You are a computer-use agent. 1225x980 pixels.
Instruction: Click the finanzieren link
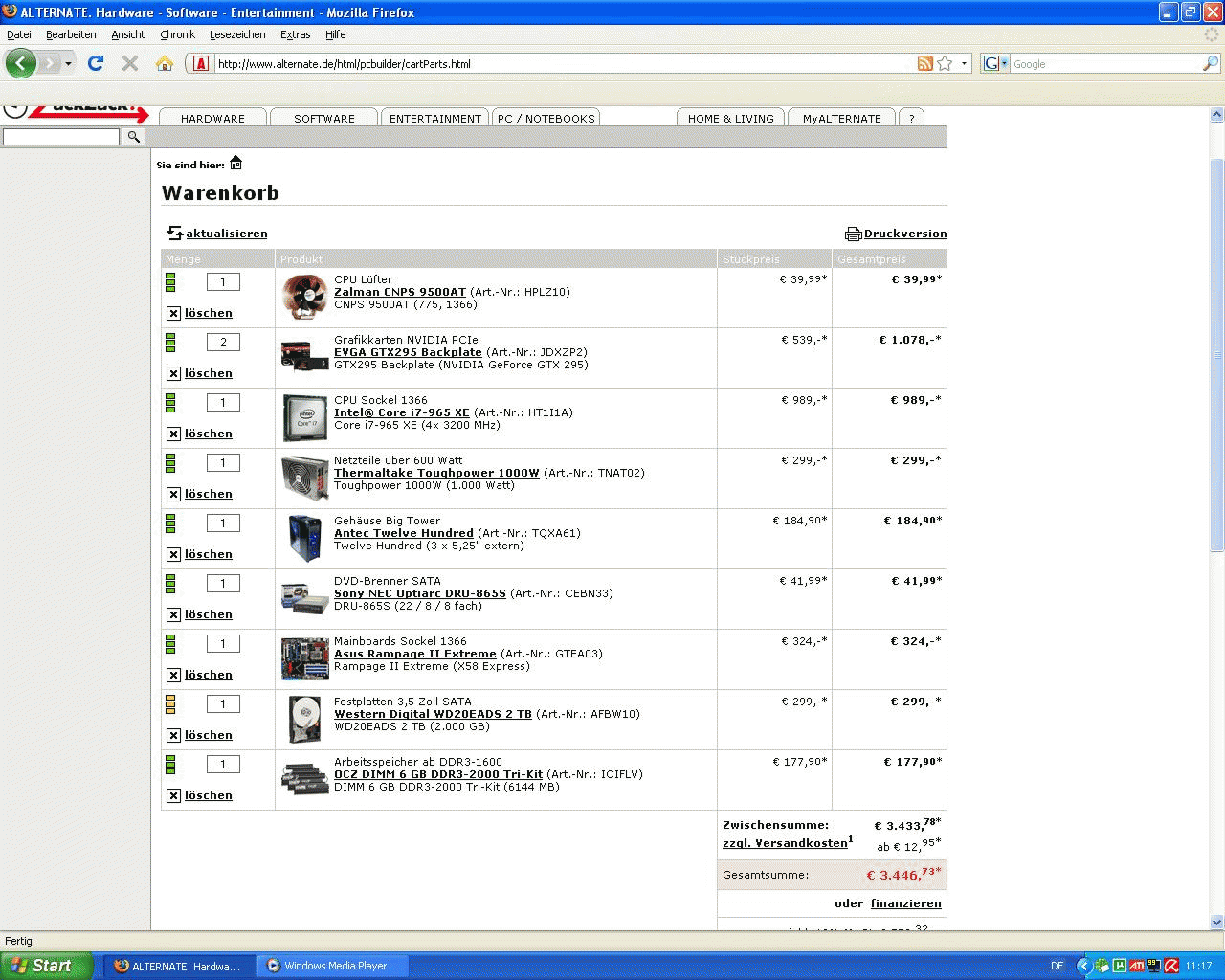905,903
